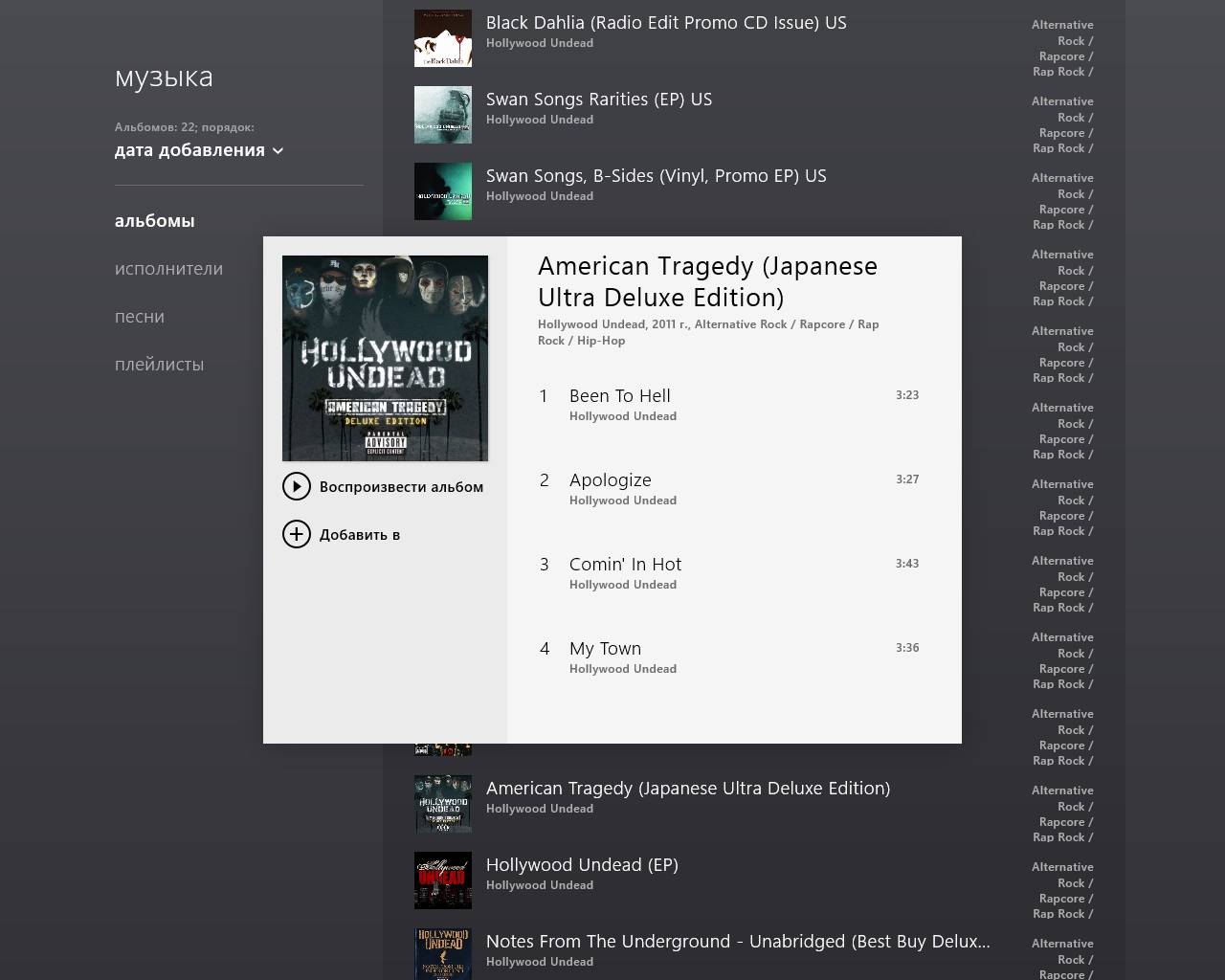Open Swan Songs, B-Sides Vinyl Promo EP
Image resolution: width=1225 pixels, height=980 pixels.
pos(754,191)
